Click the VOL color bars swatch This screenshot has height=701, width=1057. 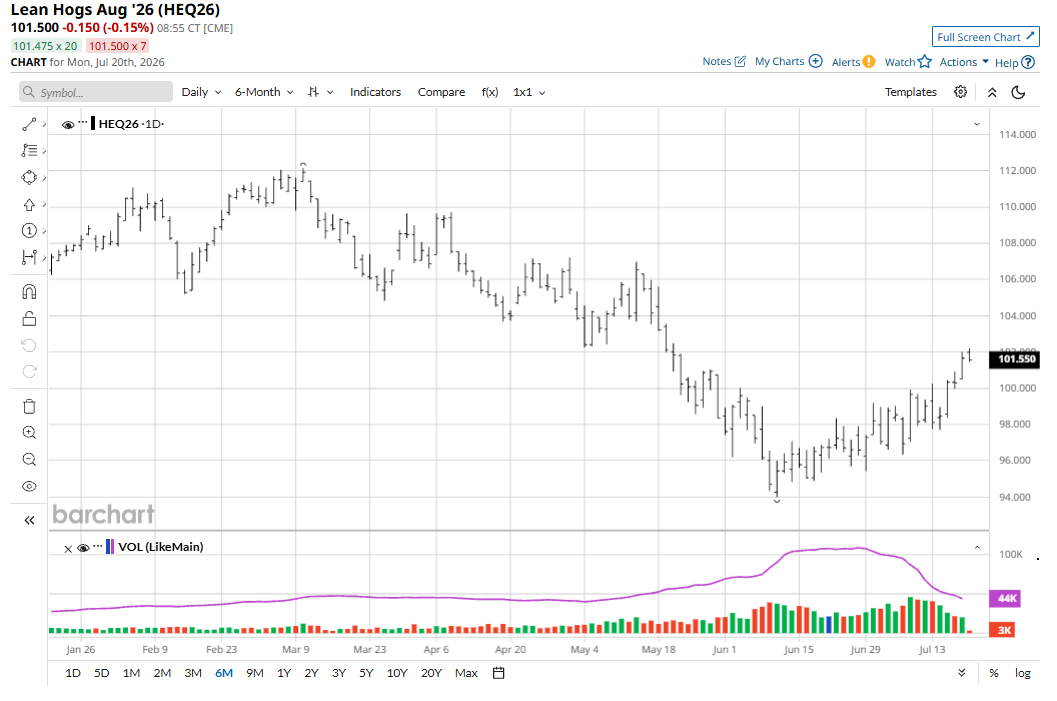click(x=110, y=547)
